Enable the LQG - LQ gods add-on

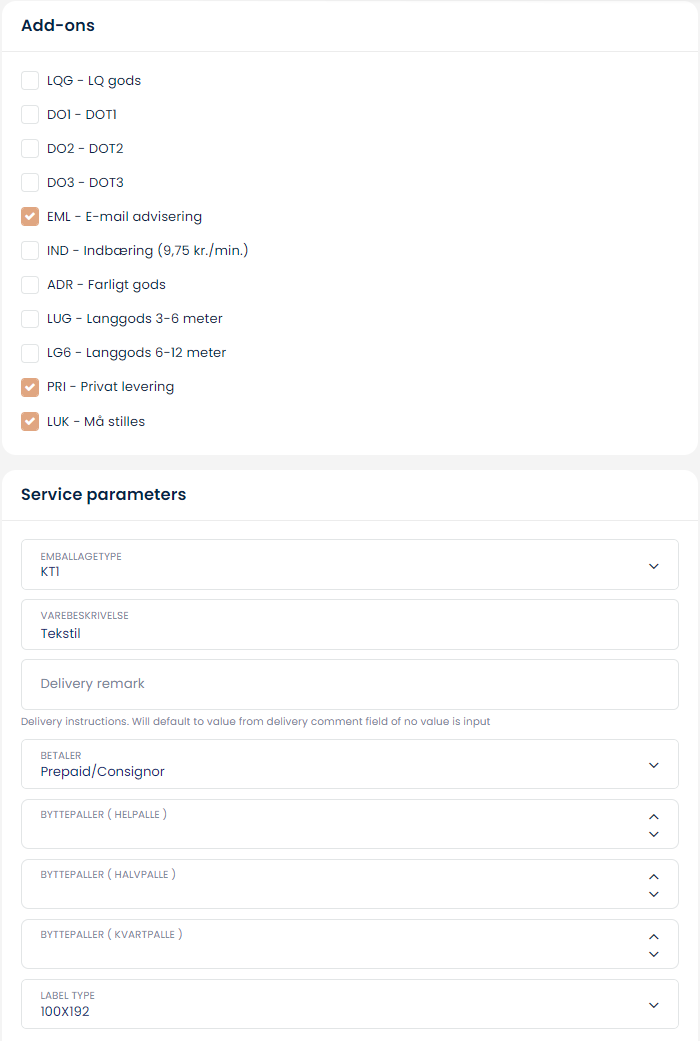30,81
